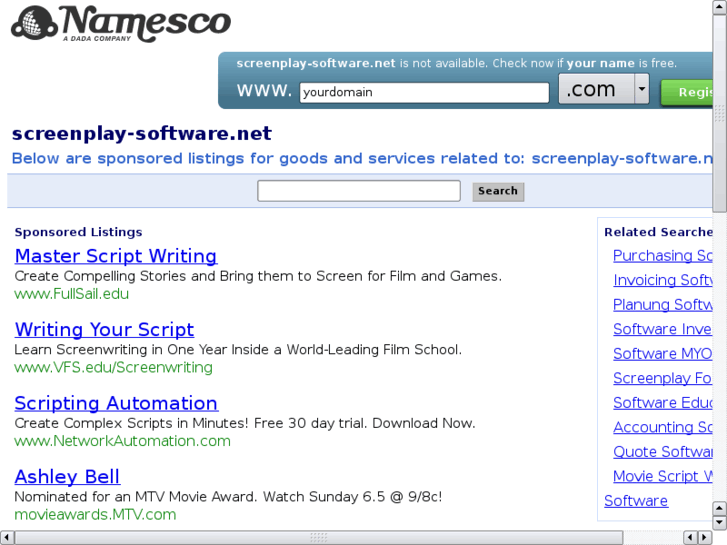Click the Related Searches heading
727x545 pixels.
(x=658, y=232)
